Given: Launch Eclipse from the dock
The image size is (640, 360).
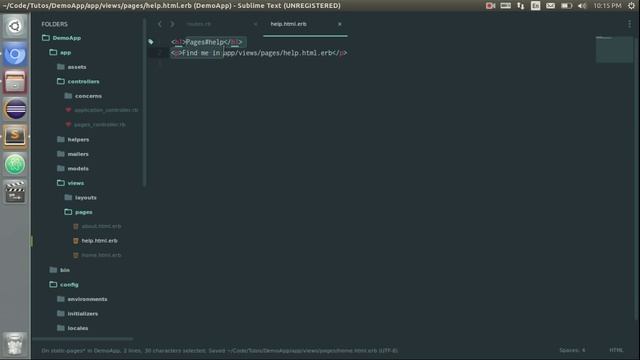Looking at the screenshot, I should pyautogui.click(x=15, y=109).
